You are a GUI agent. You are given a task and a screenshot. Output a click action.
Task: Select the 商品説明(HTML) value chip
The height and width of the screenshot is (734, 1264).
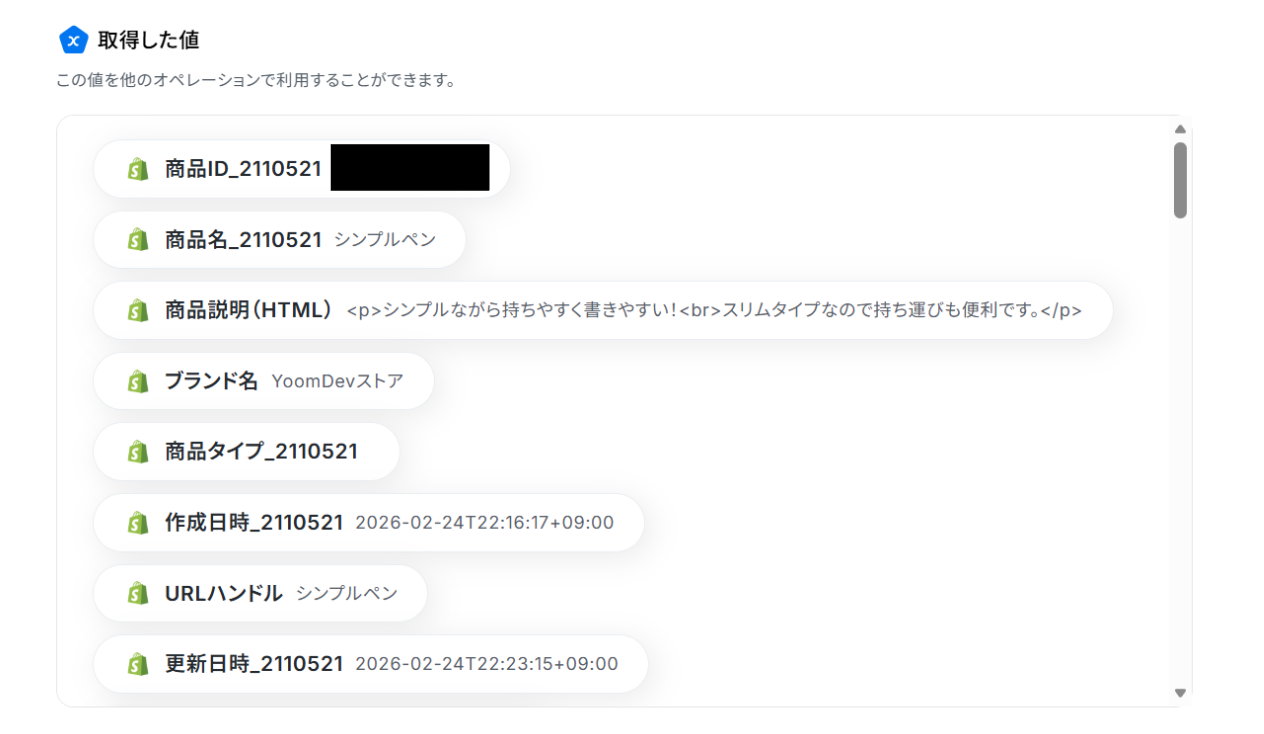click(602, 311)
